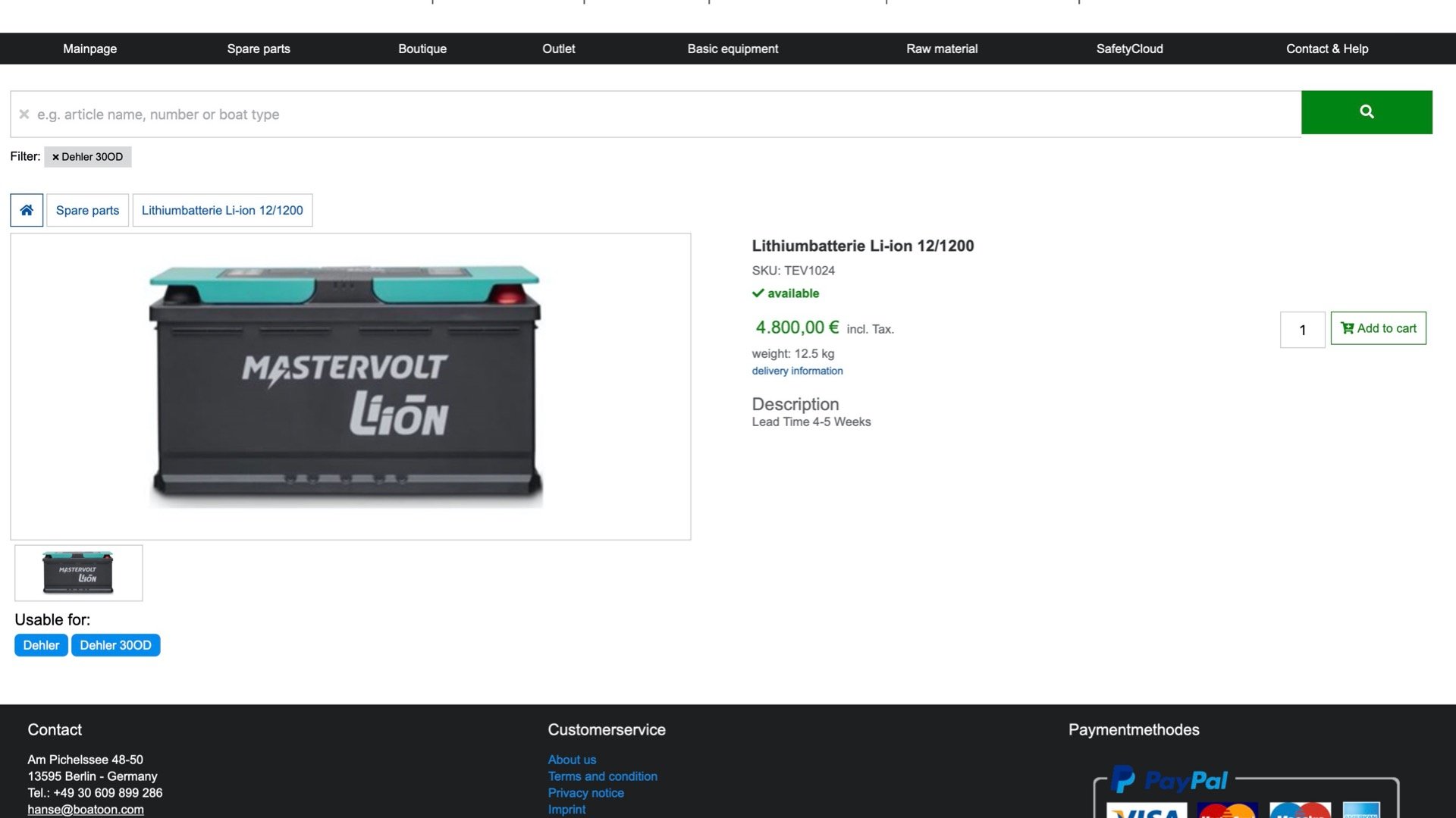Go to home via breadcrumb house icon
1456x818 pixels.
click(27, 210)
